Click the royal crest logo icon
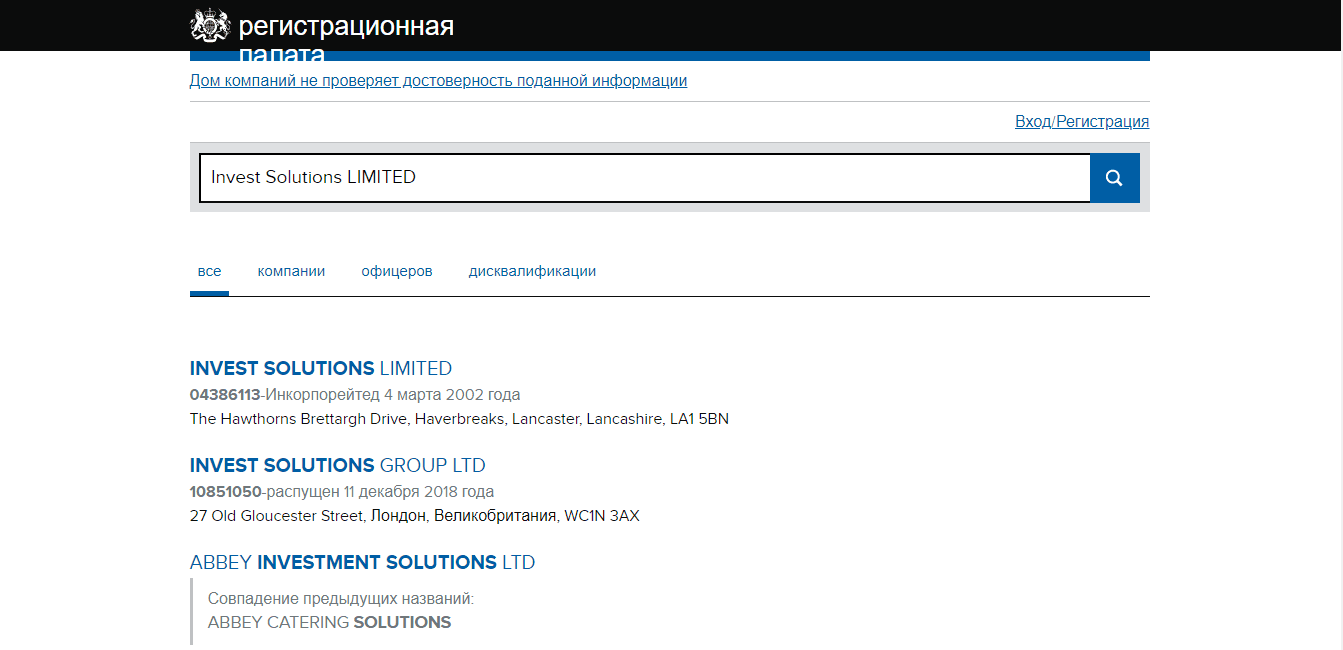The image size is (1343, 650). pyautogui.click(x=210, y=26)
